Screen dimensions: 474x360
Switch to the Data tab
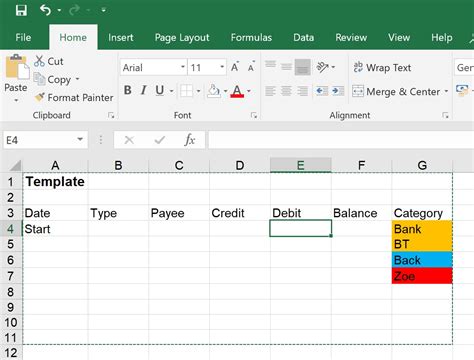click(x=303, y=37)
